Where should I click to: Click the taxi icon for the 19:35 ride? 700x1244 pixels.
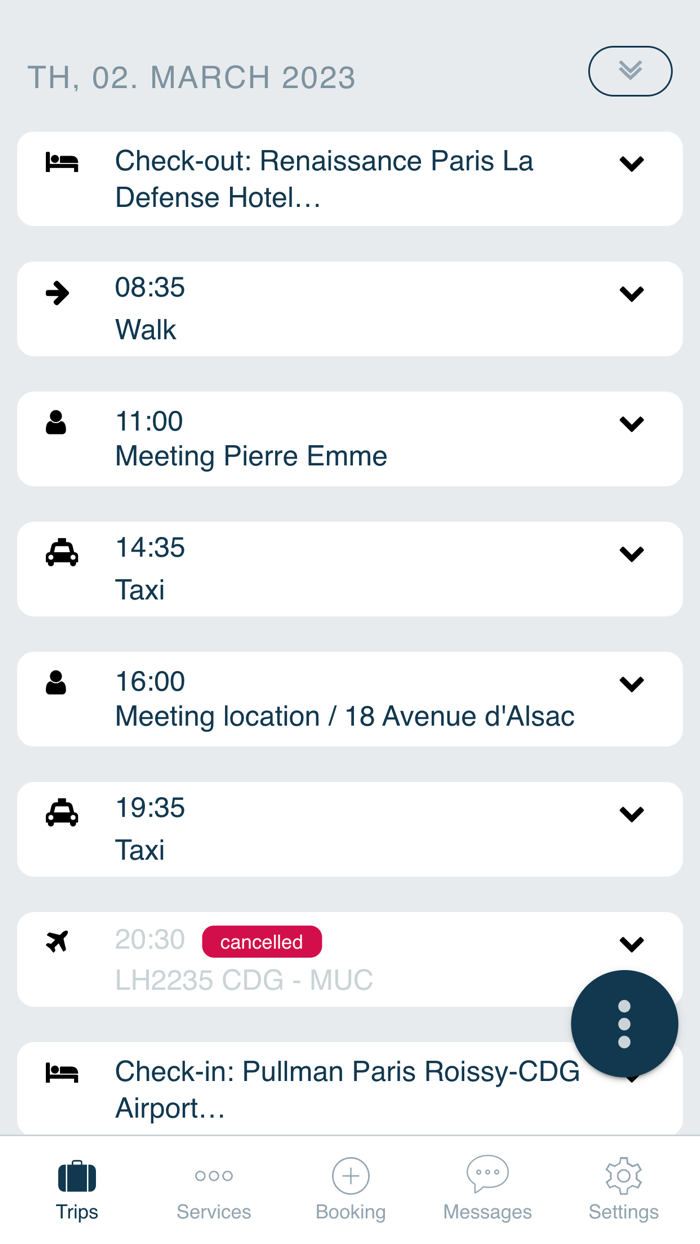point(60,813)
